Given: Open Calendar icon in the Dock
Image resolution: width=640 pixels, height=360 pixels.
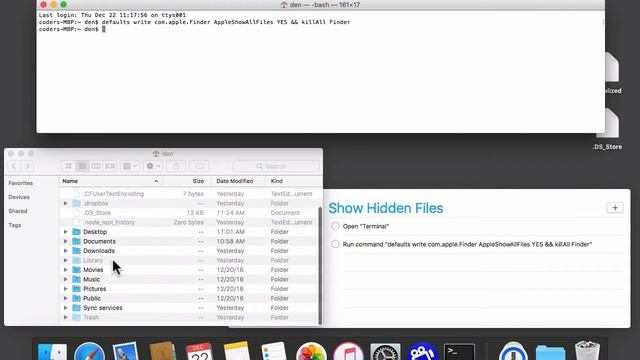Looking at the screenshot, I should point(199,351).
